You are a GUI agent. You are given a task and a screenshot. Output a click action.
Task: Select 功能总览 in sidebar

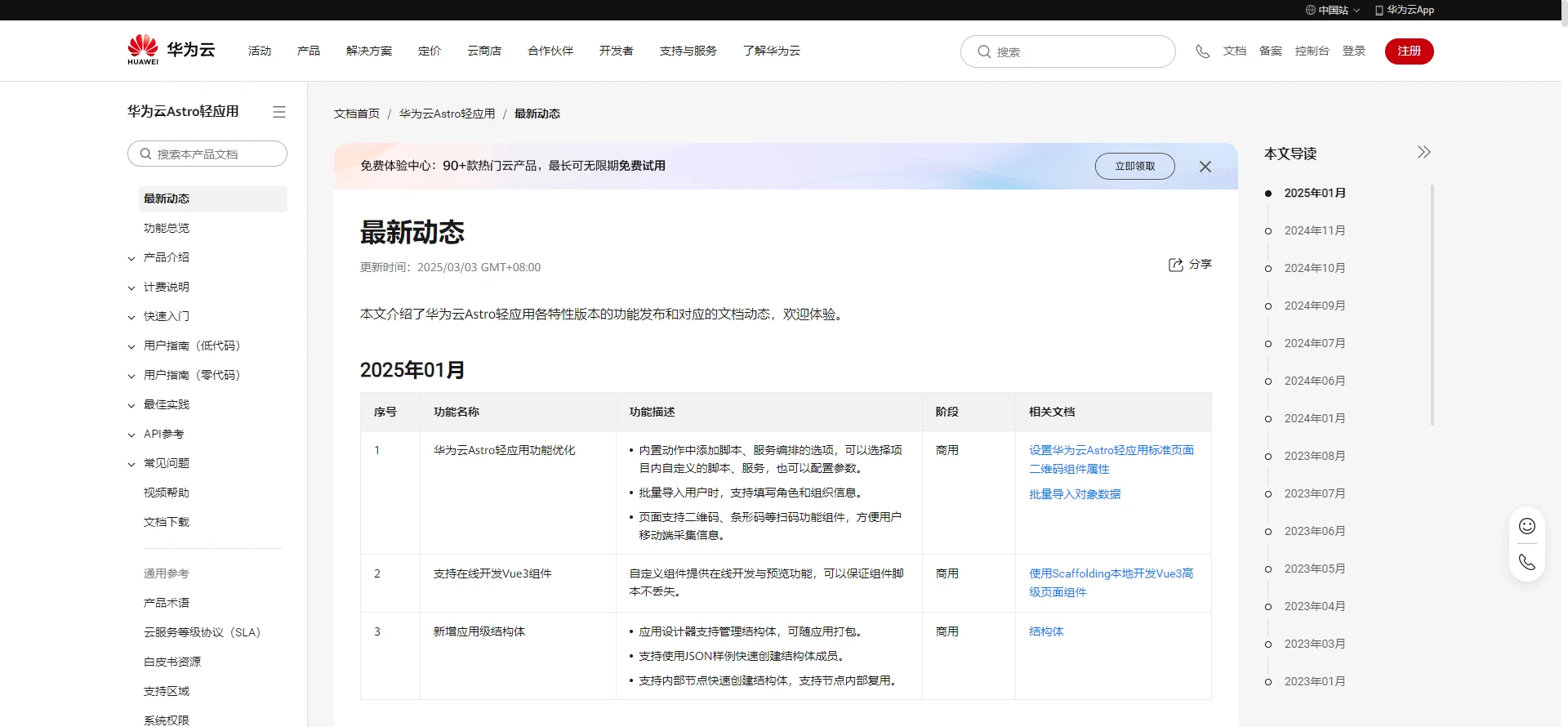167,229
